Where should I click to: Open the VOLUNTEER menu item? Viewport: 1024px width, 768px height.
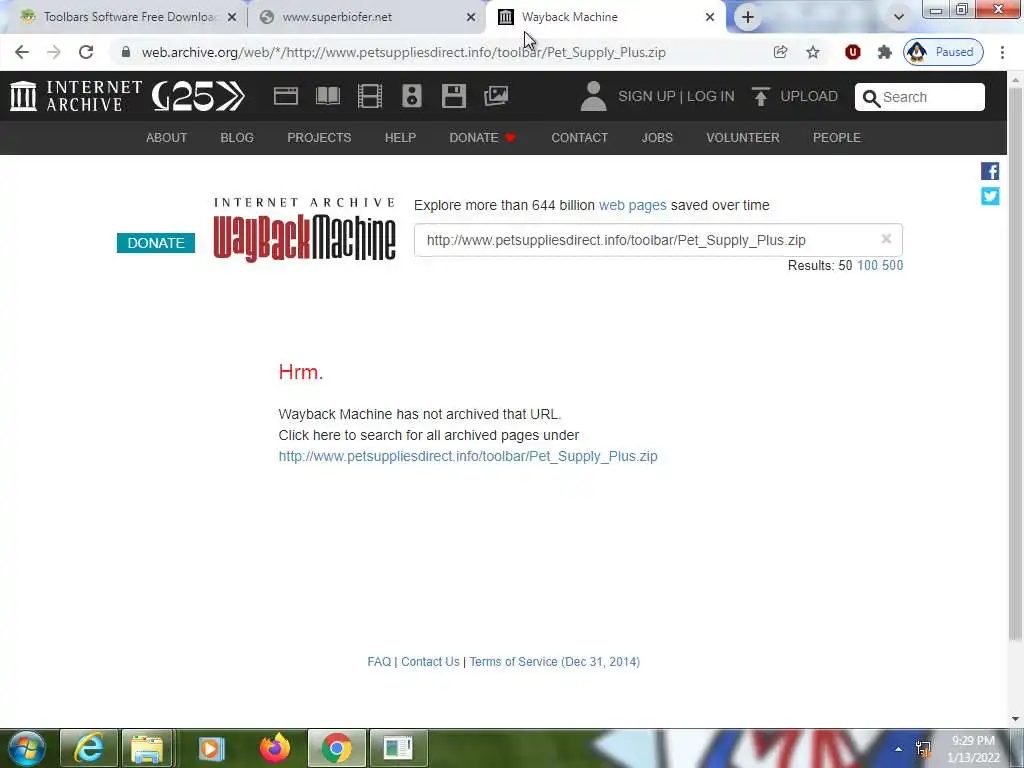[x=743, y=138]
